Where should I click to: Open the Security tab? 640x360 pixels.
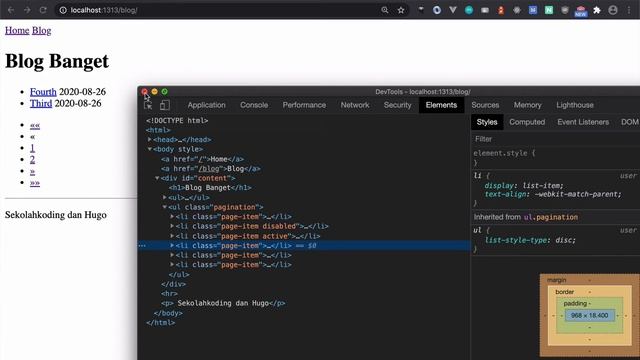pos(398,105)
